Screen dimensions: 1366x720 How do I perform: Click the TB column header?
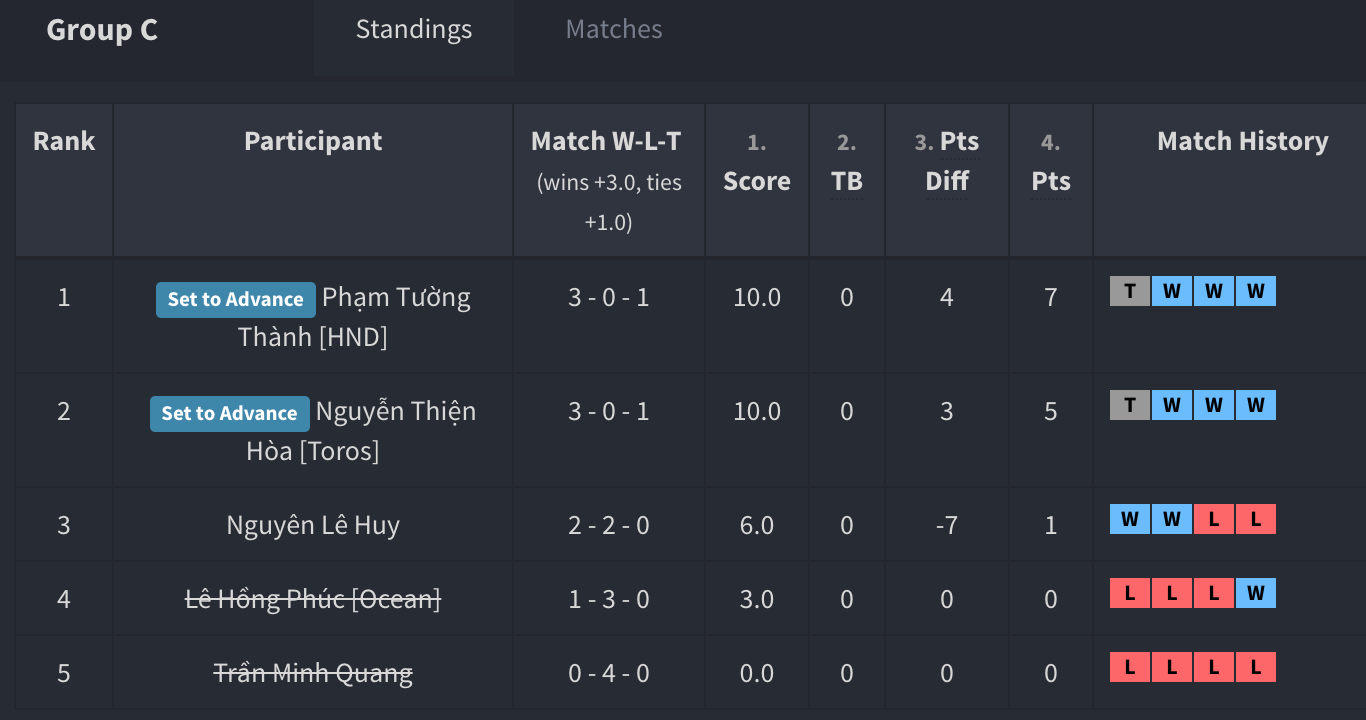(847, 181)
